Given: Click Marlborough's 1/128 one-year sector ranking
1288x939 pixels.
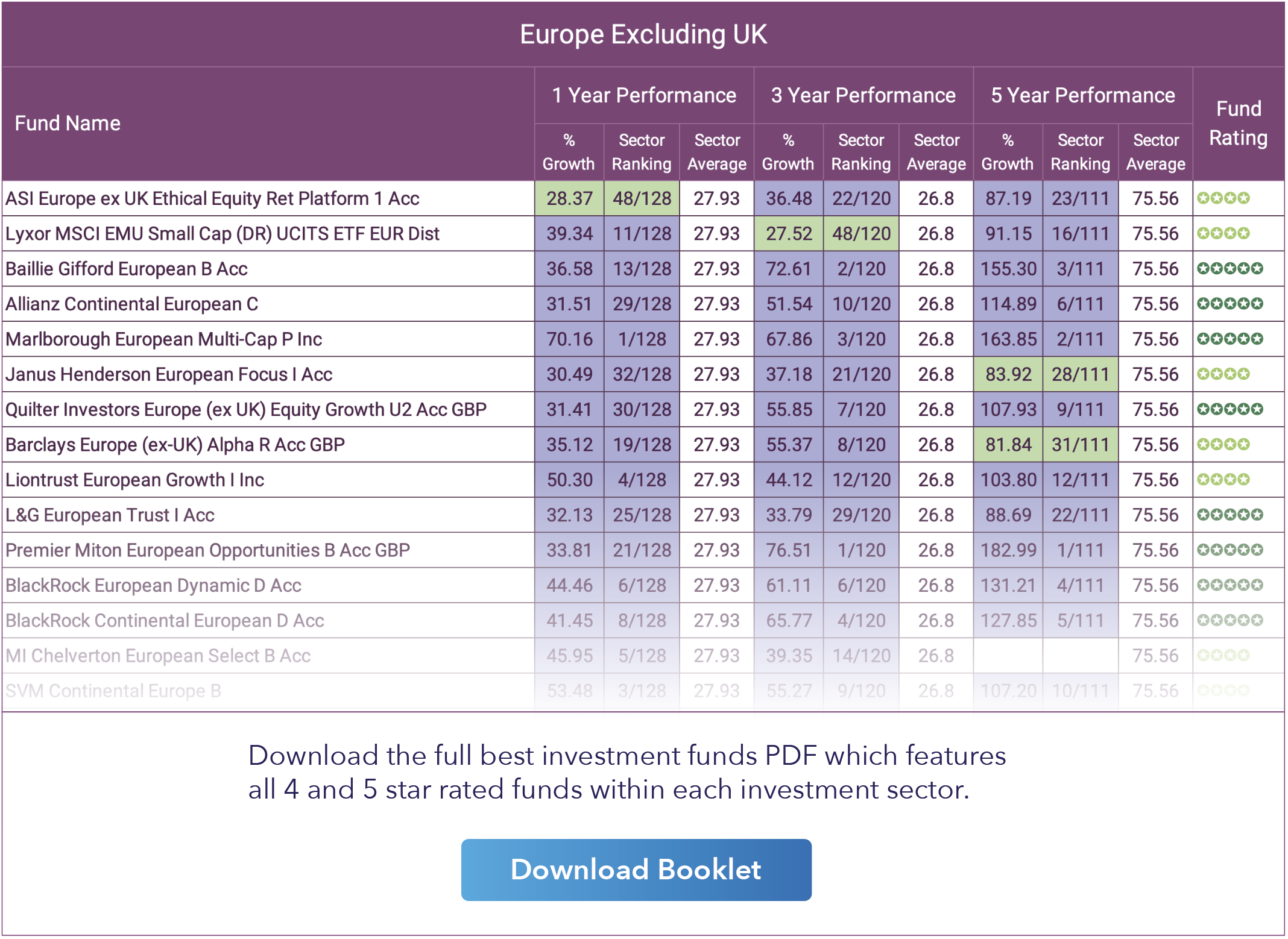Looking at the screenshot, I should [642, 339].
